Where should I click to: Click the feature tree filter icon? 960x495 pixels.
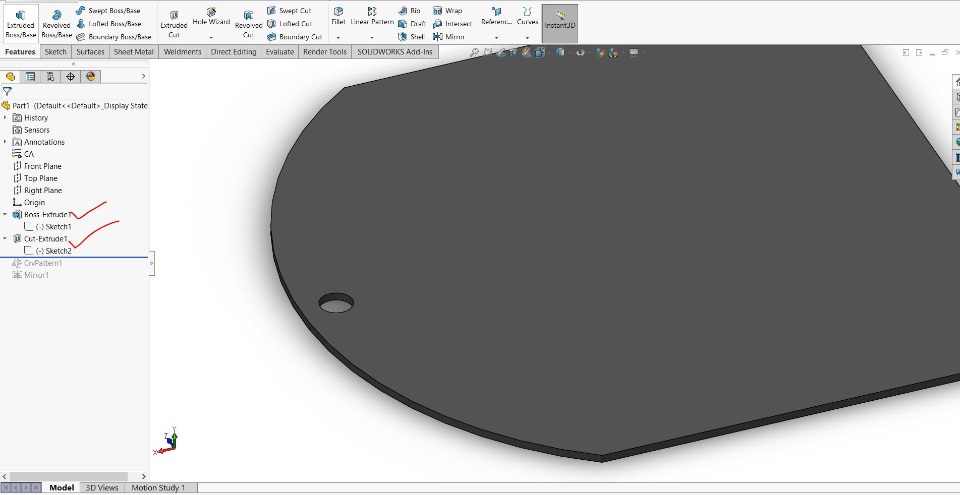(7, 91)
